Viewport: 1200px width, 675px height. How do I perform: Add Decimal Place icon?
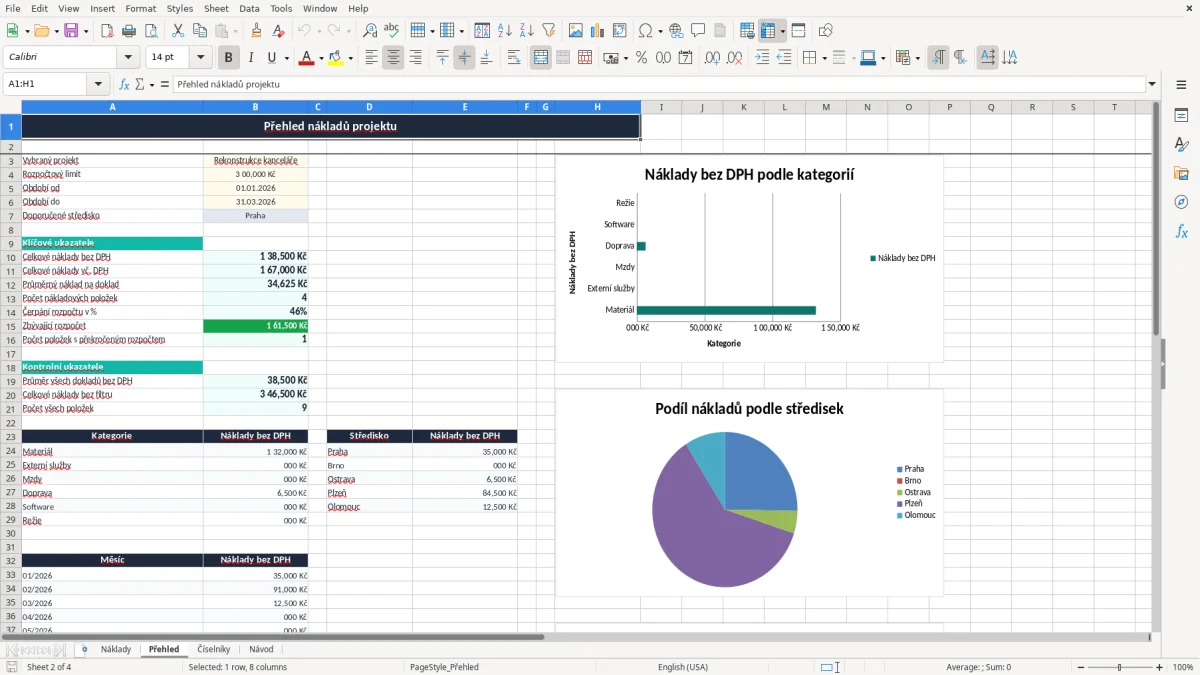[713, 58]
